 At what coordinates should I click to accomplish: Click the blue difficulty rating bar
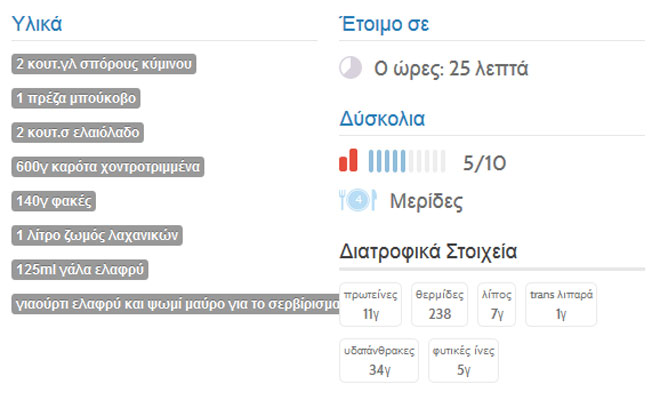click(x=406, y=160)
